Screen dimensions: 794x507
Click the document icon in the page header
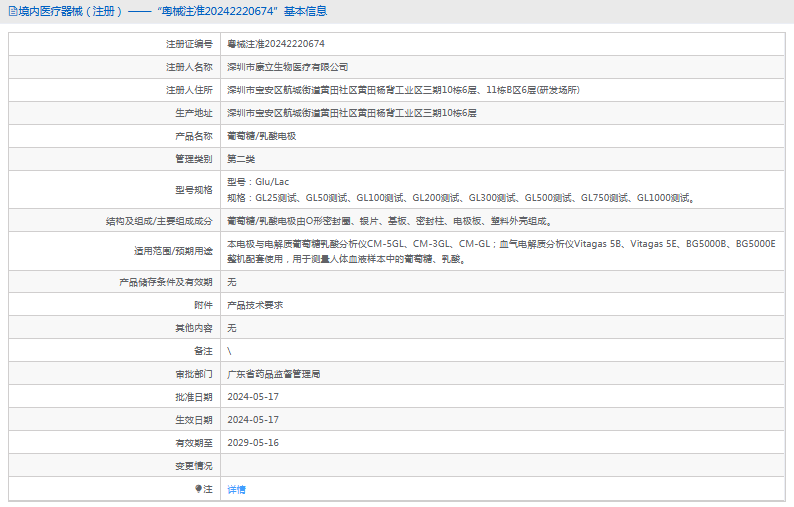tap(13, 11)
